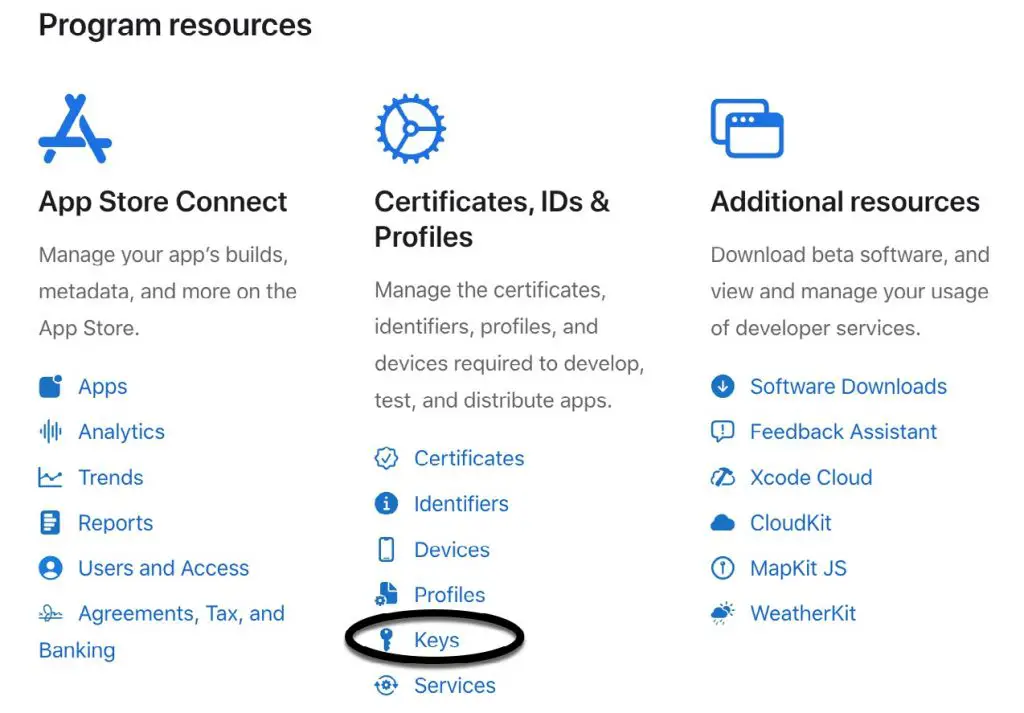
Task: Open the MapKit JS link
Action: pyautogui.click(x=798, y=568)
